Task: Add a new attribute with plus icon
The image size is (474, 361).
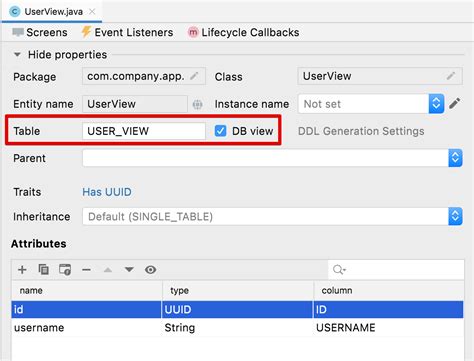Action: tap(22, 269)
